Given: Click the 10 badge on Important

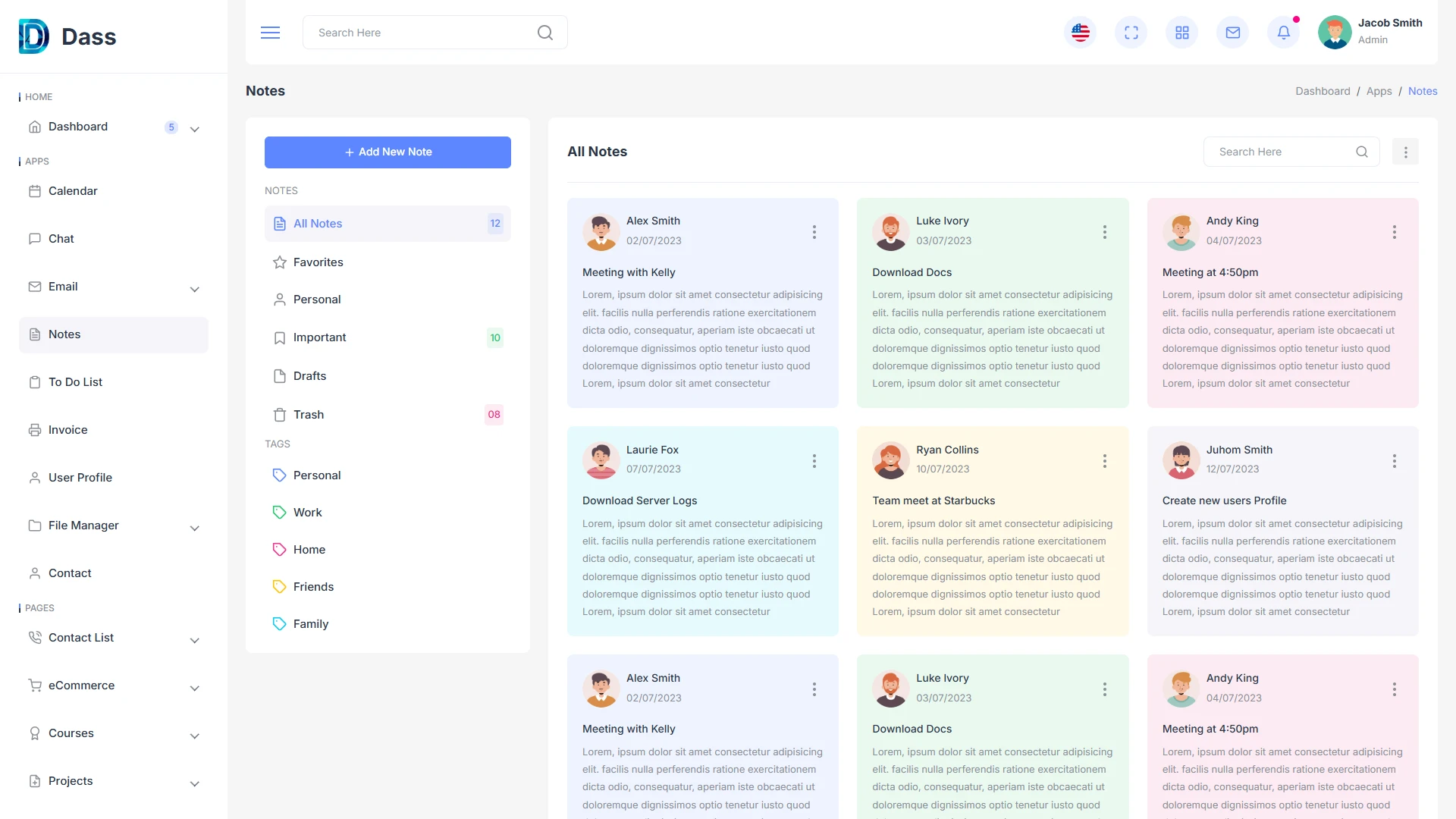Looking at the screenshot, I should (495, 338).
